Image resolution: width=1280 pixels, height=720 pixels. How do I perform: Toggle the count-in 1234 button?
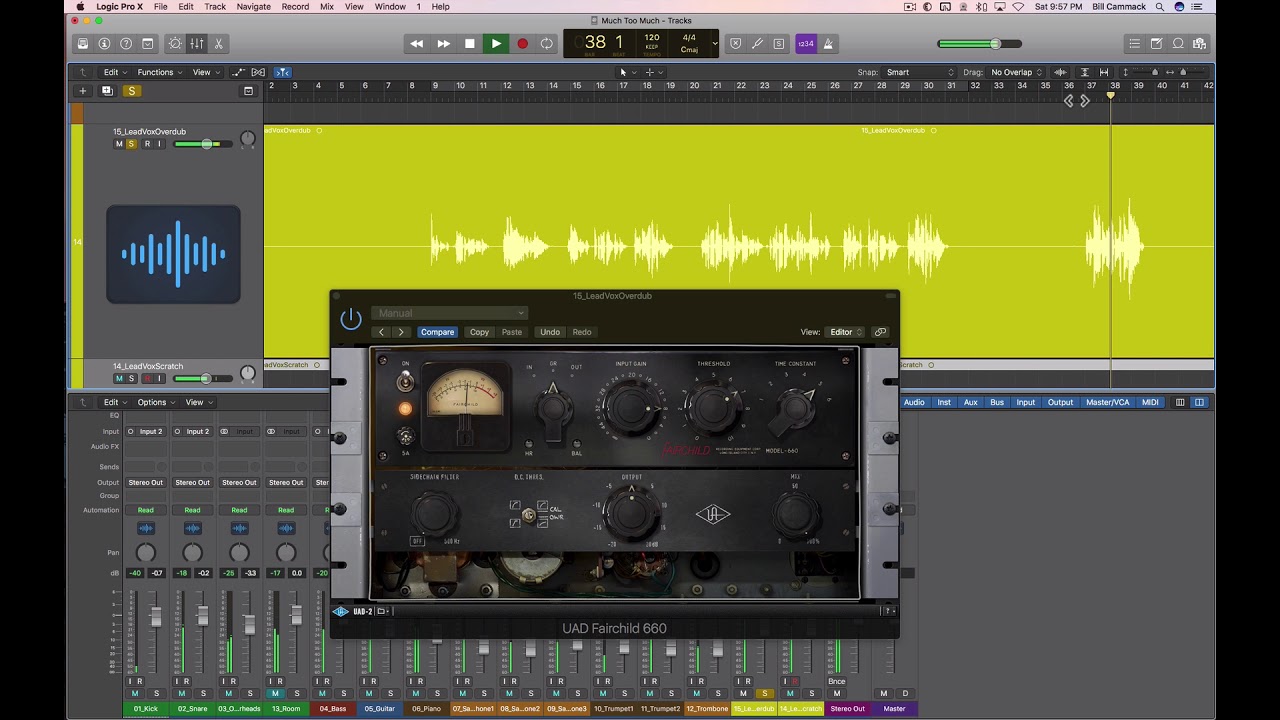(x=805, y=44)
